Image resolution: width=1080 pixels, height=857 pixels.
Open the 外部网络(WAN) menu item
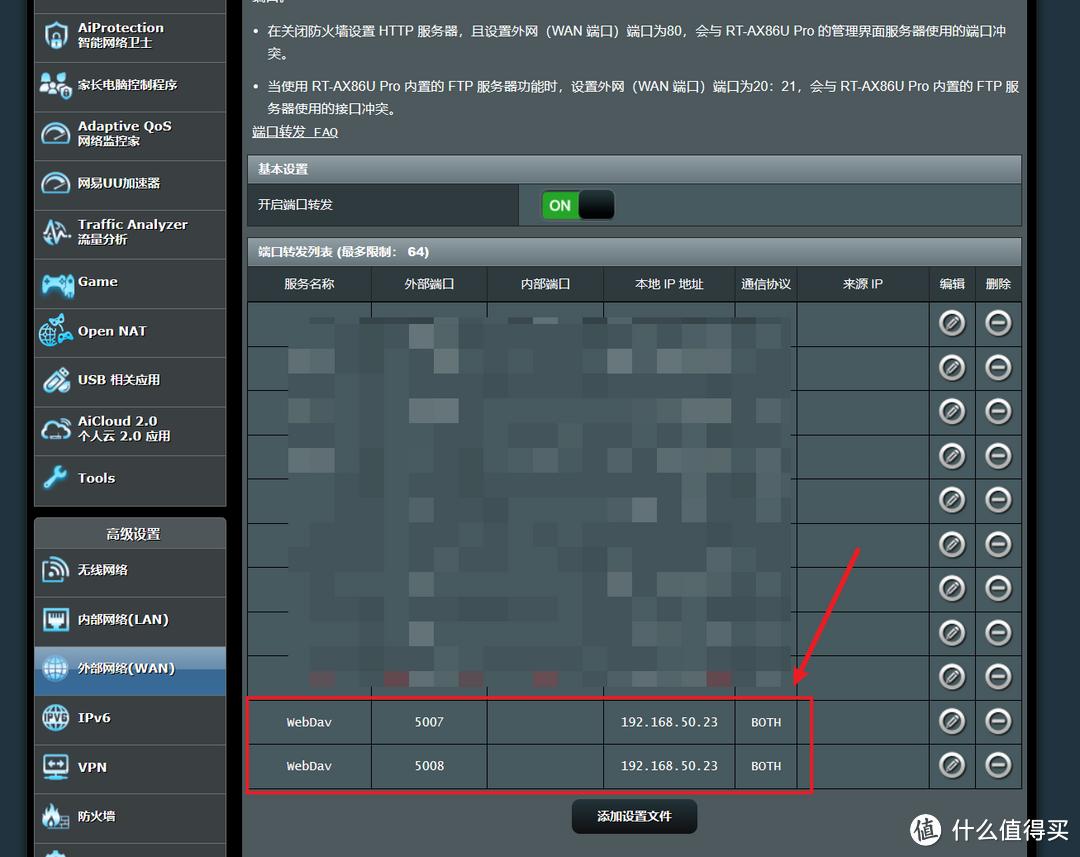click(x=130, y=669)
